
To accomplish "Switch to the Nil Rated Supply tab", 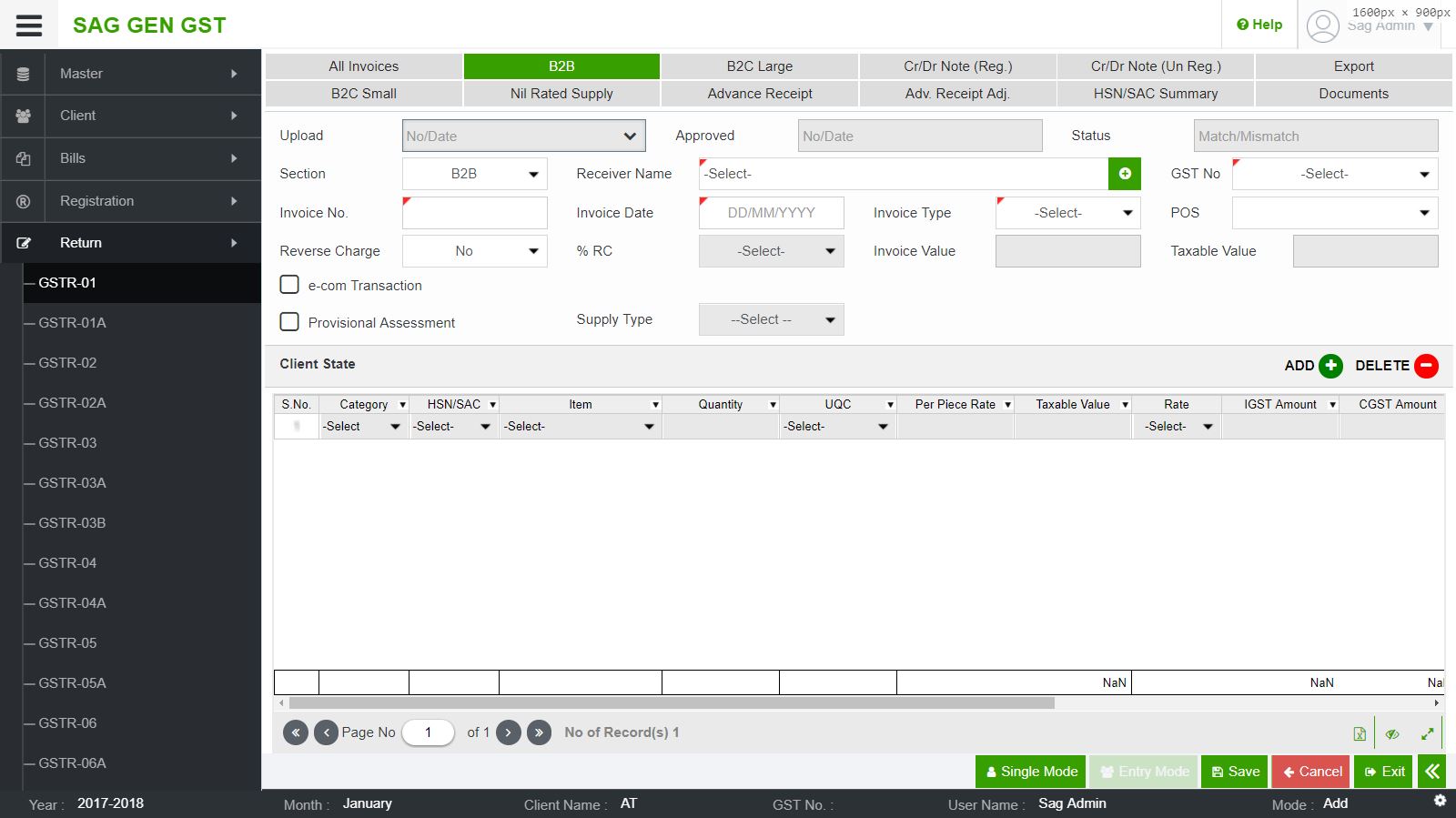I will click(561, 94).
